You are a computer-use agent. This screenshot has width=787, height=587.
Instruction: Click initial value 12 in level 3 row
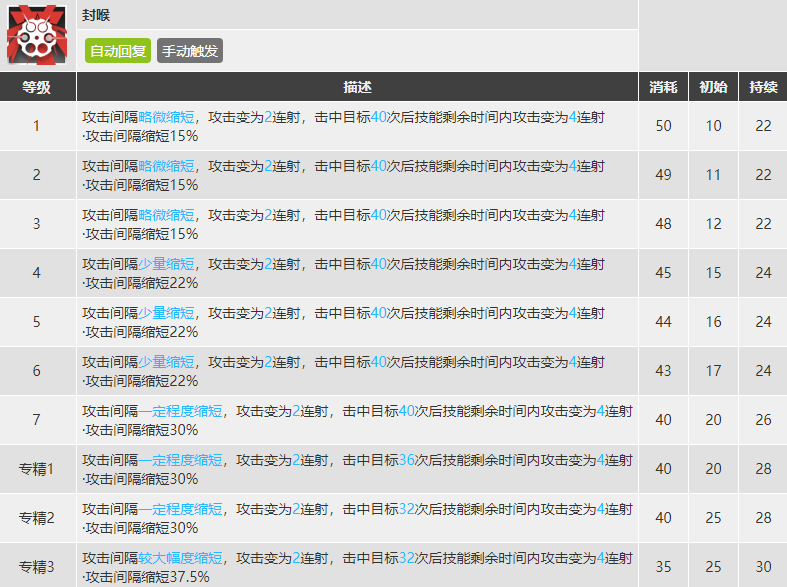[713, 224]
